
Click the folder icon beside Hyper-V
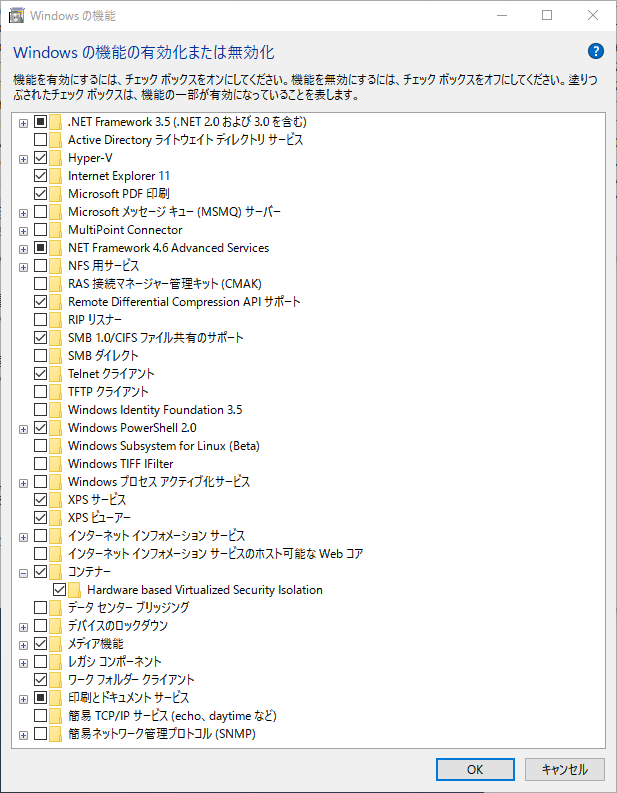(x=56, y=158)
